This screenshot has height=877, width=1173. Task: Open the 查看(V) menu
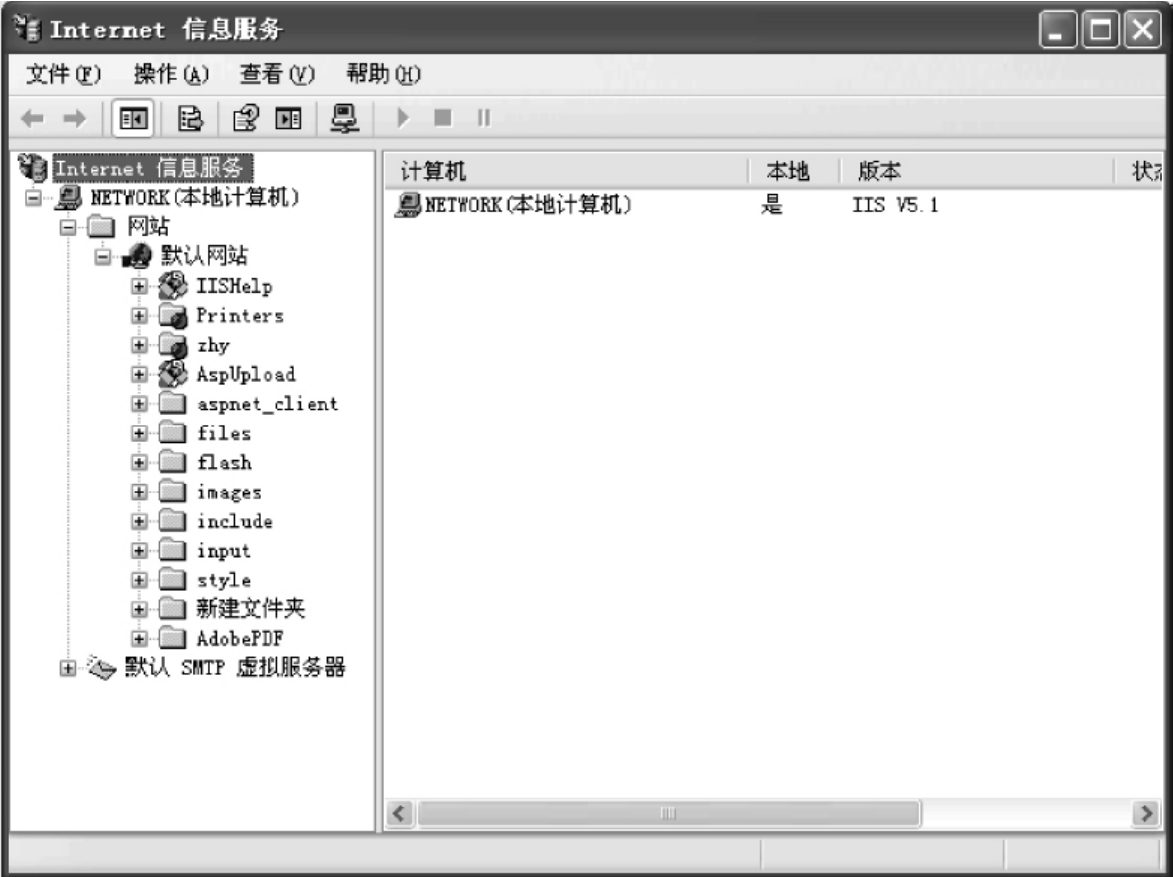(x=278, y=74)
